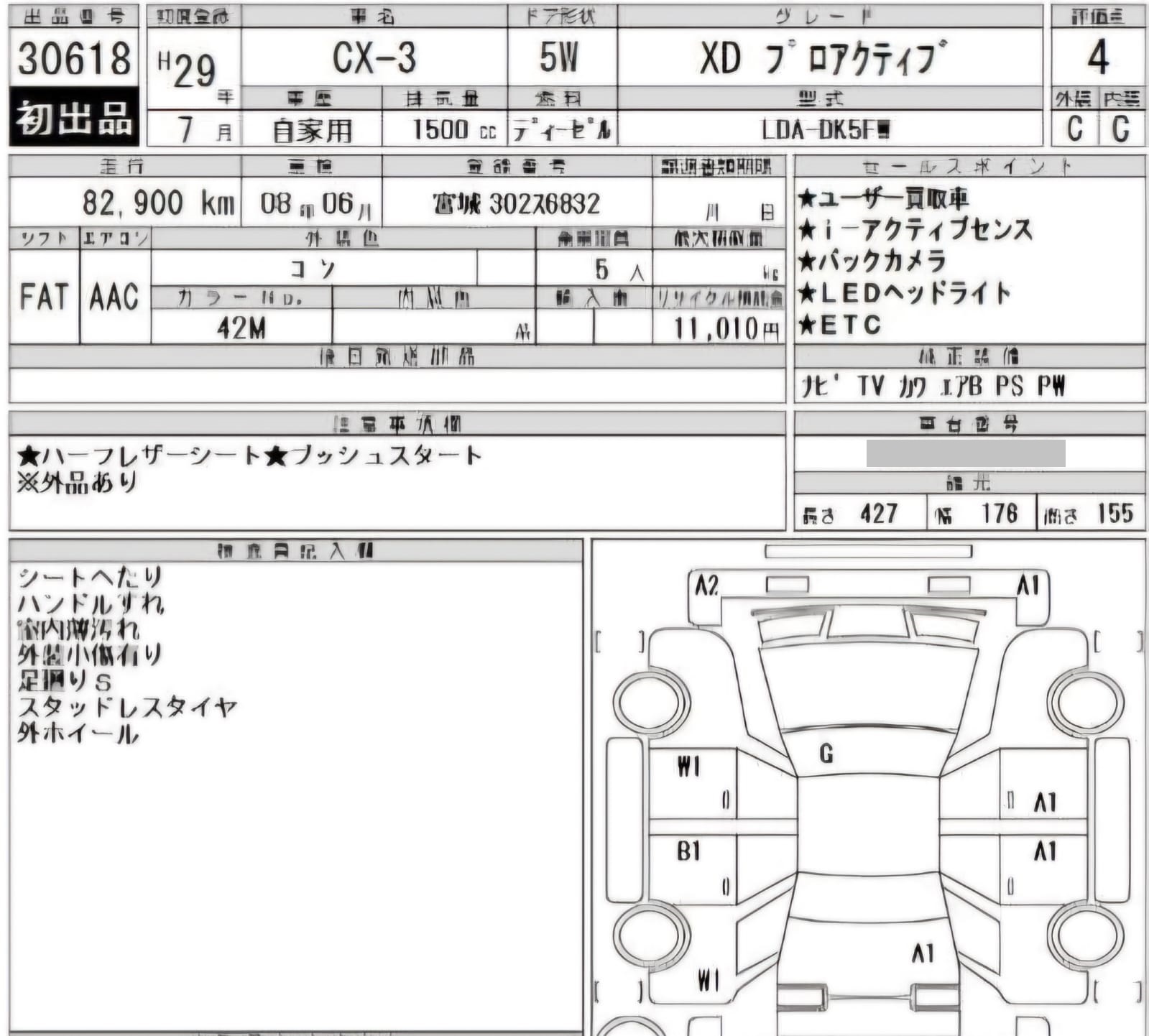Click the seating capacity 5人
This screenshot has height=1036, width=1149.
tap(618, 270)
